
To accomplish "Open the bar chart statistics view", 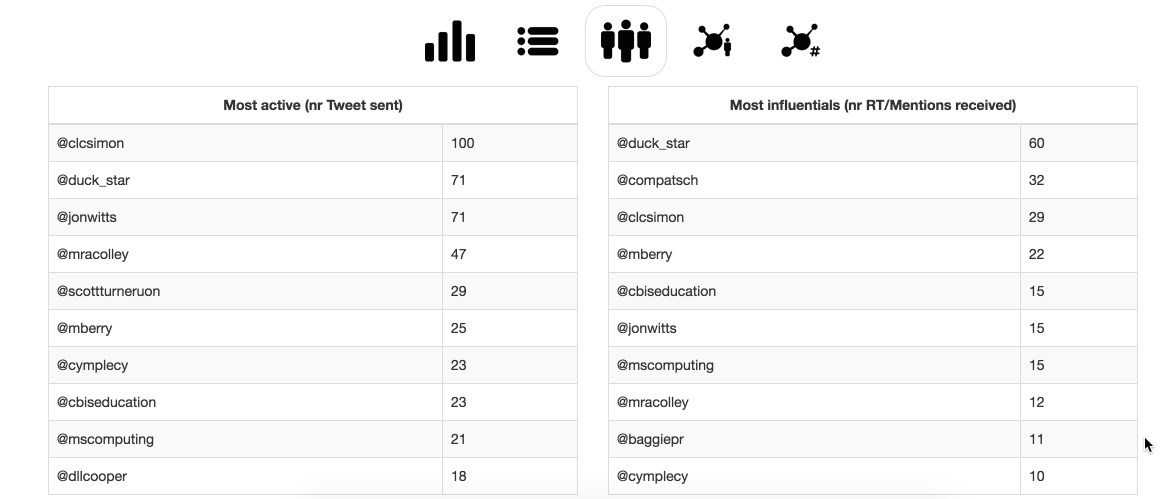I will tap(450, 42).
